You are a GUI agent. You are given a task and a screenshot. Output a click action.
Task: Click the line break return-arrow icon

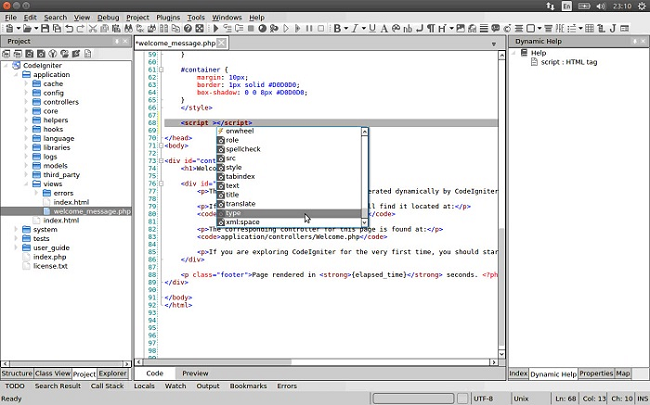pyautogui.click(x=420, y=29)
